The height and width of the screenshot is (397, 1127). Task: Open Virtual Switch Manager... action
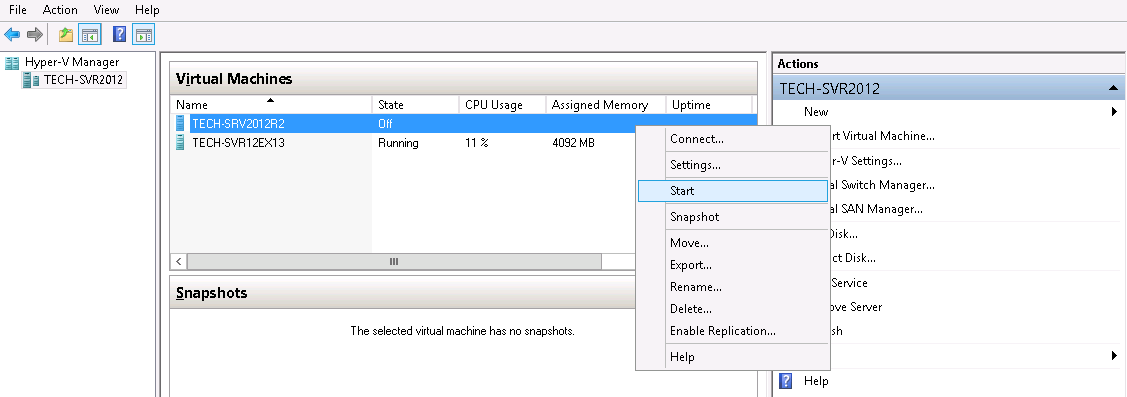pyautogui.click(x=883, y=185)
